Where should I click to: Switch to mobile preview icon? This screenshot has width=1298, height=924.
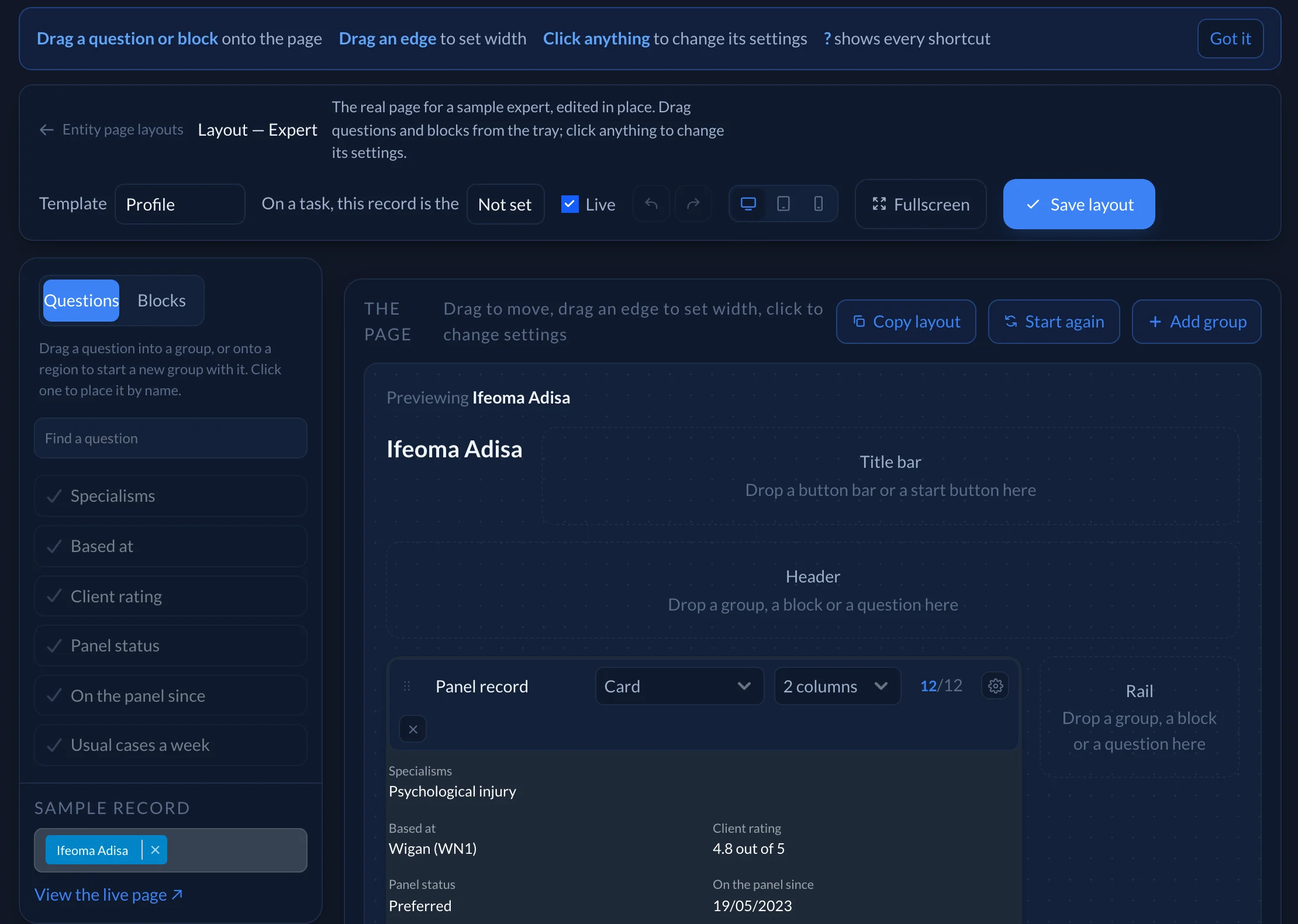click(819, 204)
